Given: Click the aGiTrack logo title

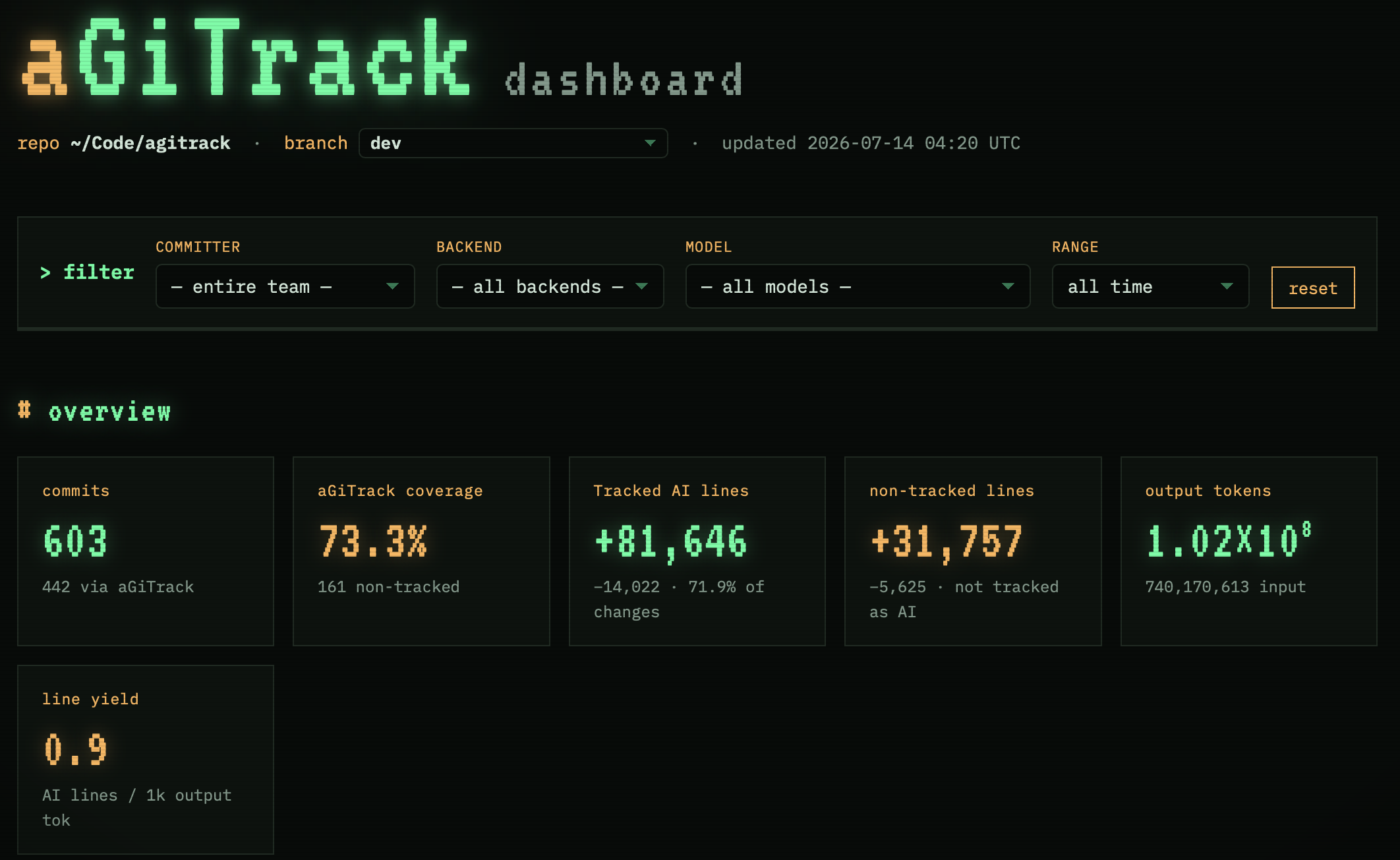Looking at the screenshot, I should pyautogui.click(x=245, y=57).
